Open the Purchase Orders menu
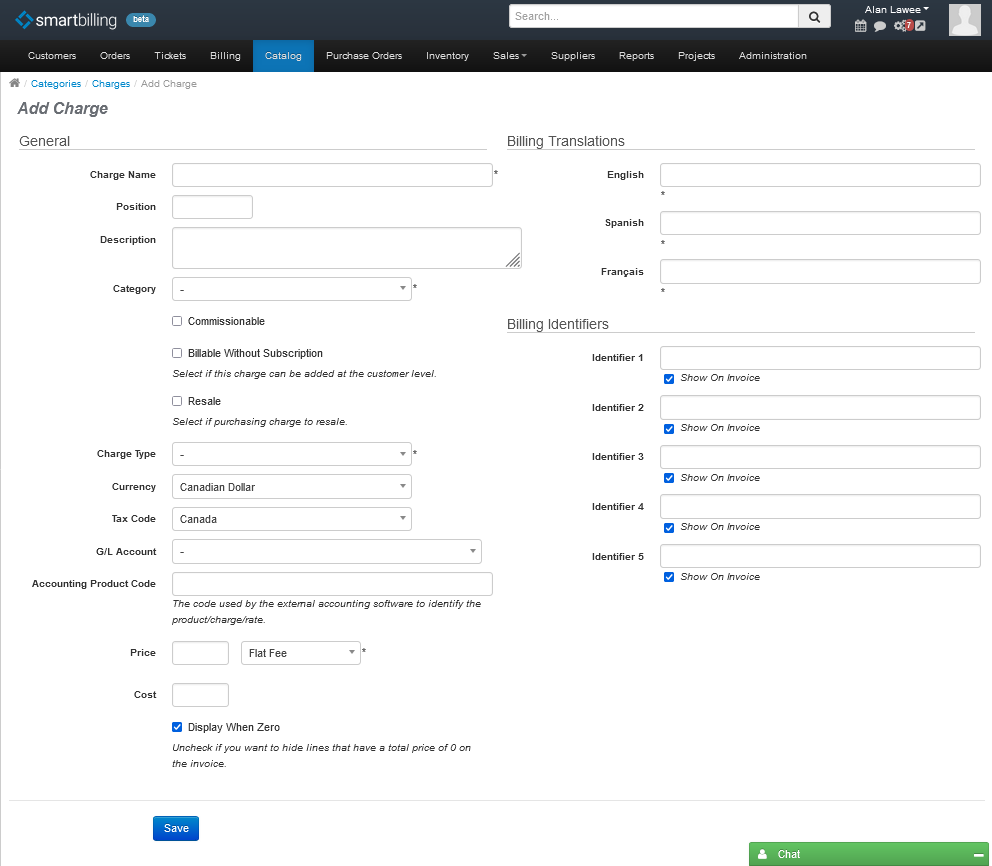992x866 pixels. [x=364, y=56]
